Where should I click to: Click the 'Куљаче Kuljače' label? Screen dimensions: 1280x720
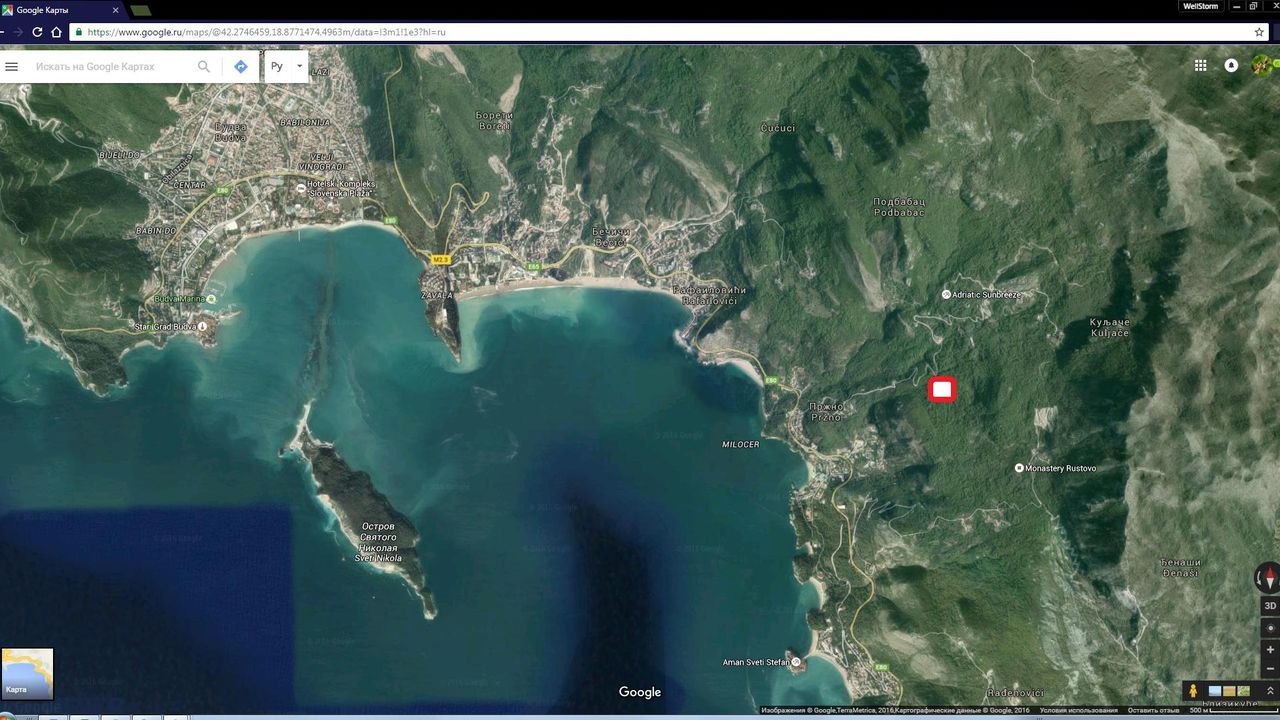pos(1109,327)
